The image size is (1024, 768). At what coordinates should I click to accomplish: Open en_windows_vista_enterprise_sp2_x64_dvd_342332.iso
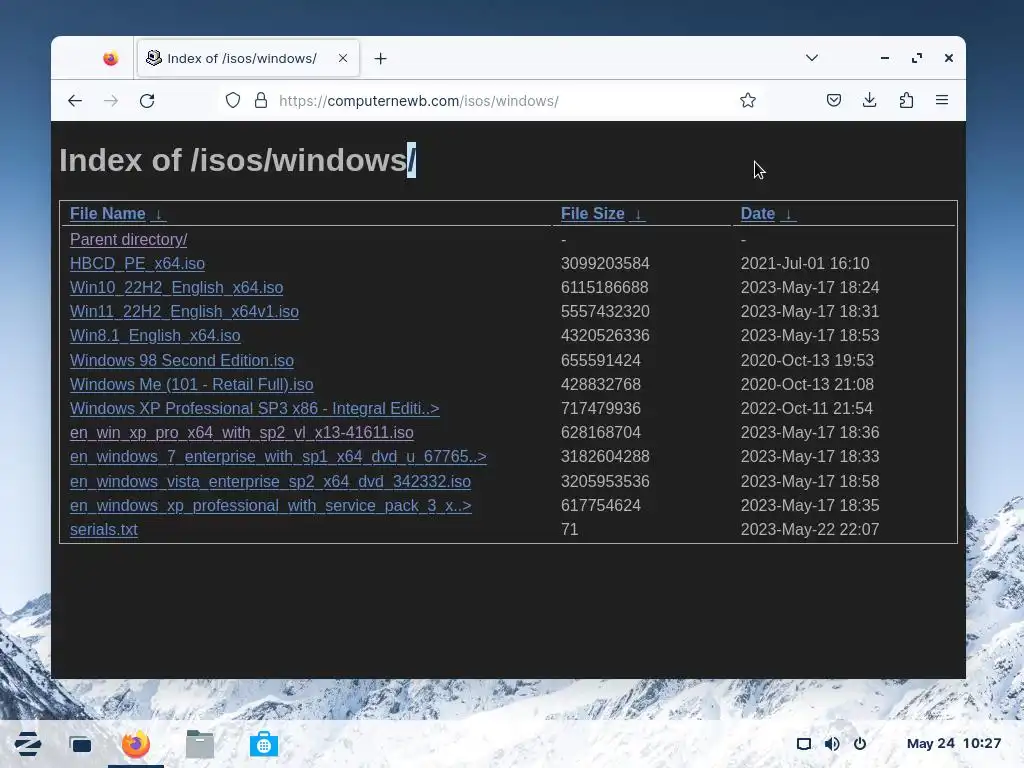coord(270,481)
